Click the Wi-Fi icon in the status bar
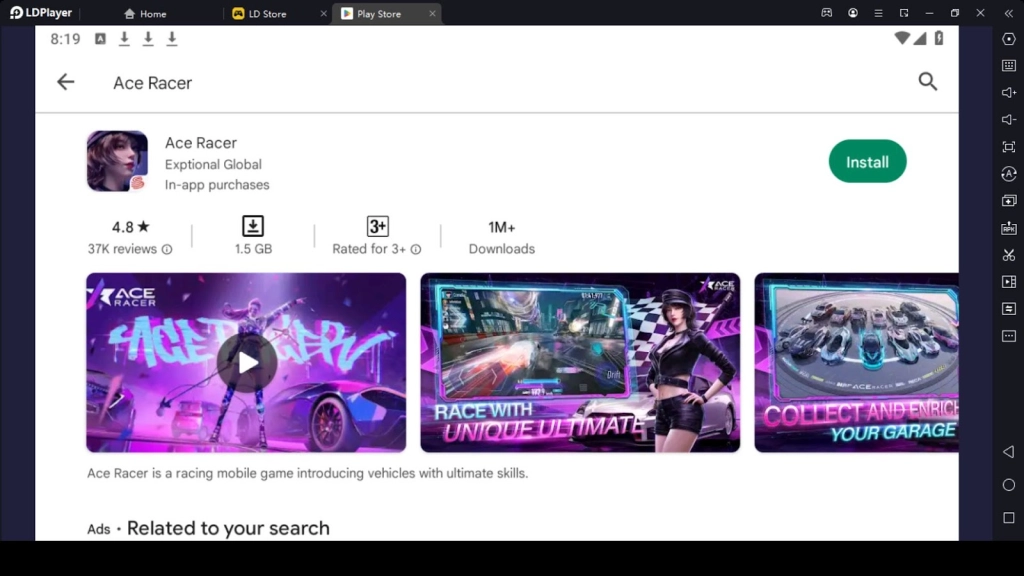 click(x=902, y=39)
